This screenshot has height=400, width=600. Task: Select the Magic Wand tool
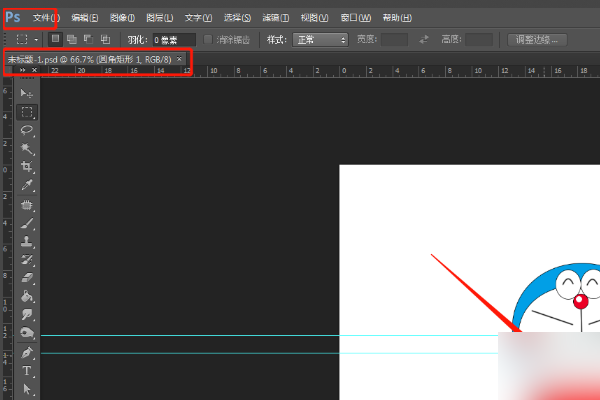(27, 148)
